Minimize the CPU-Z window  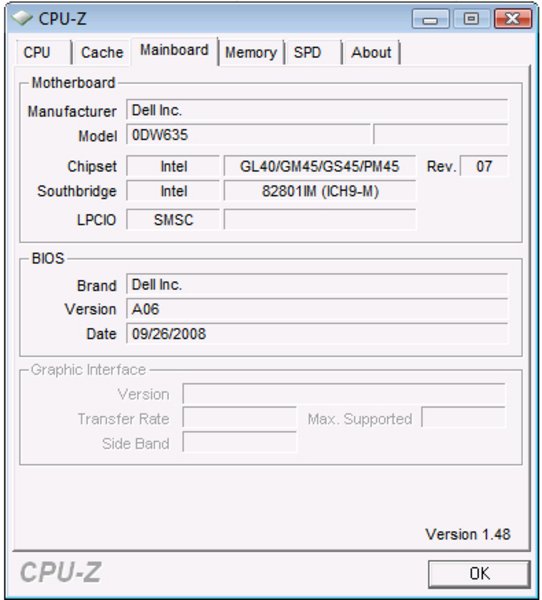coord(431,19)
